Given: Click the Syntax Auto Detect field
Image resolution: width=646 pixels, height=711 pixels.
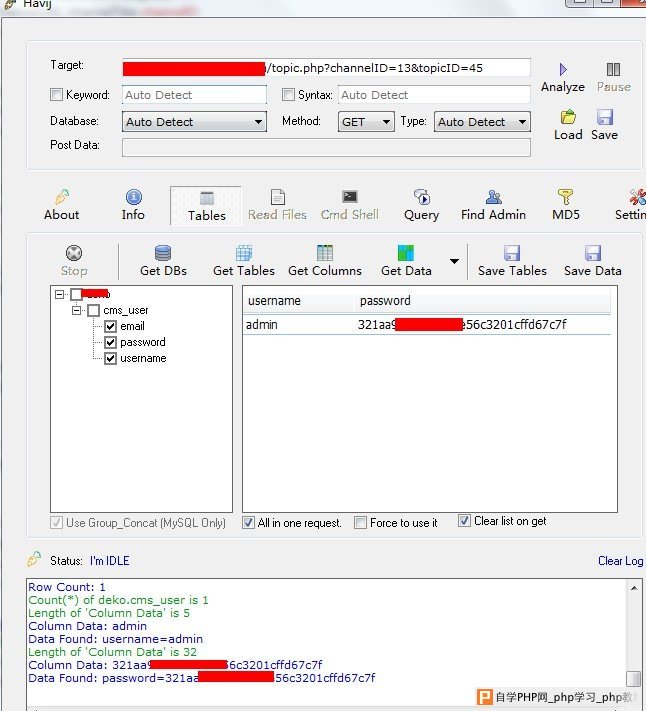Looking at the screenshot, I should point(434,95).
